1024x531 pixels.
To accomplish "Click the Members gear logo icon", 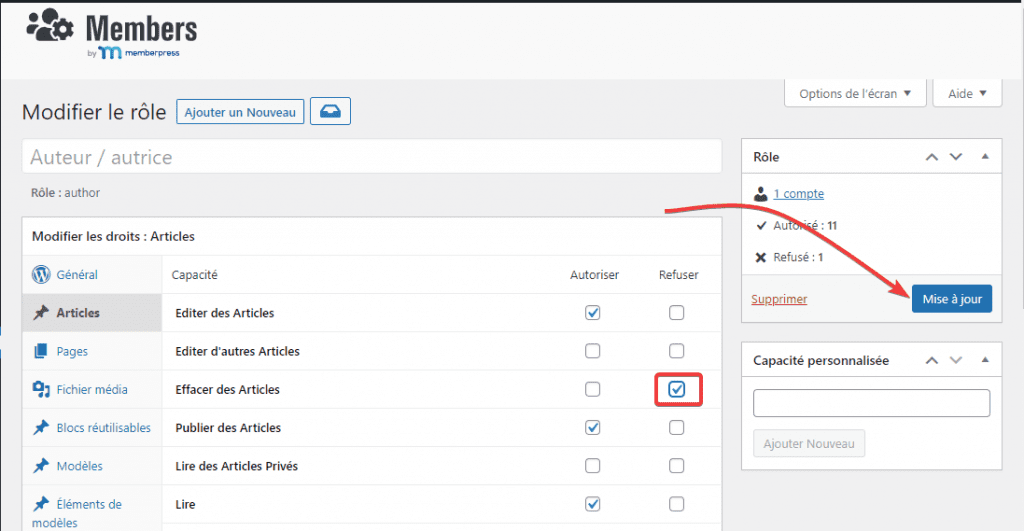I will (x=50, y=26).
